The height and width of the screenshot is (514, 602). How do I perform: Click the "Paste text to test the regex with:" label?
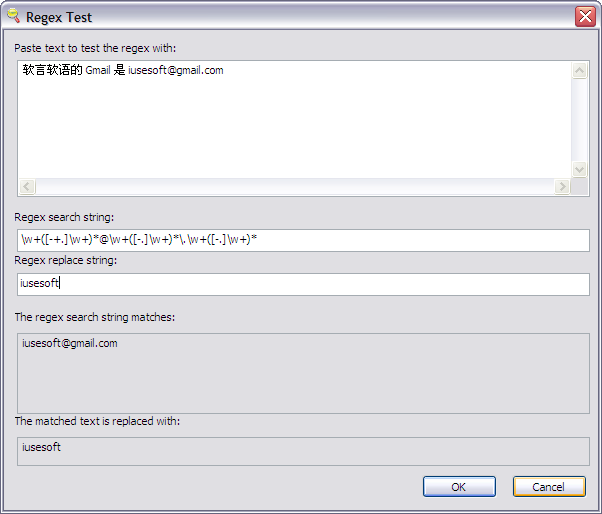[x=95, y=48]
